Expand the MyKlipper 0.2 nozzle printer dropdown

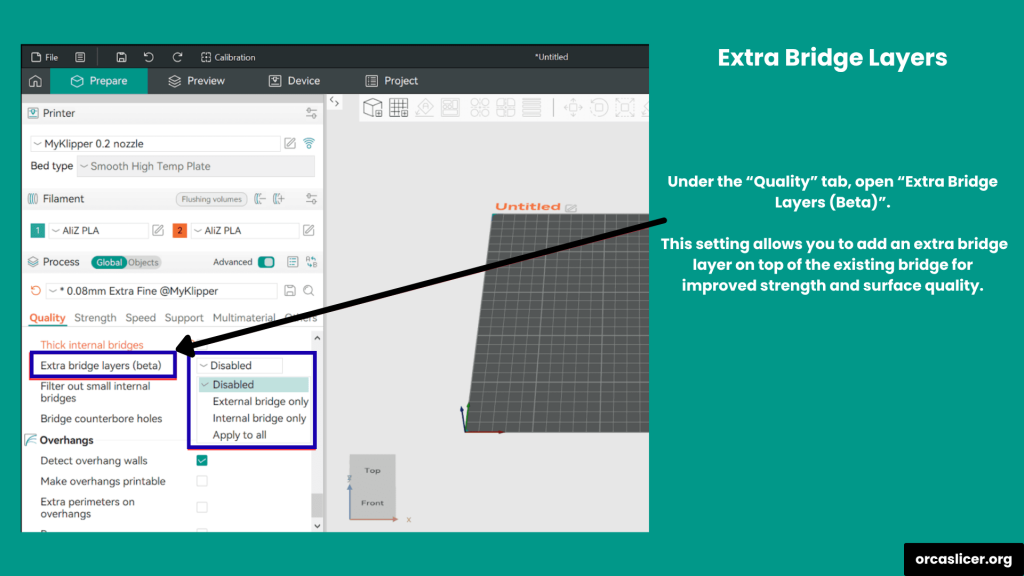[155, 143]
